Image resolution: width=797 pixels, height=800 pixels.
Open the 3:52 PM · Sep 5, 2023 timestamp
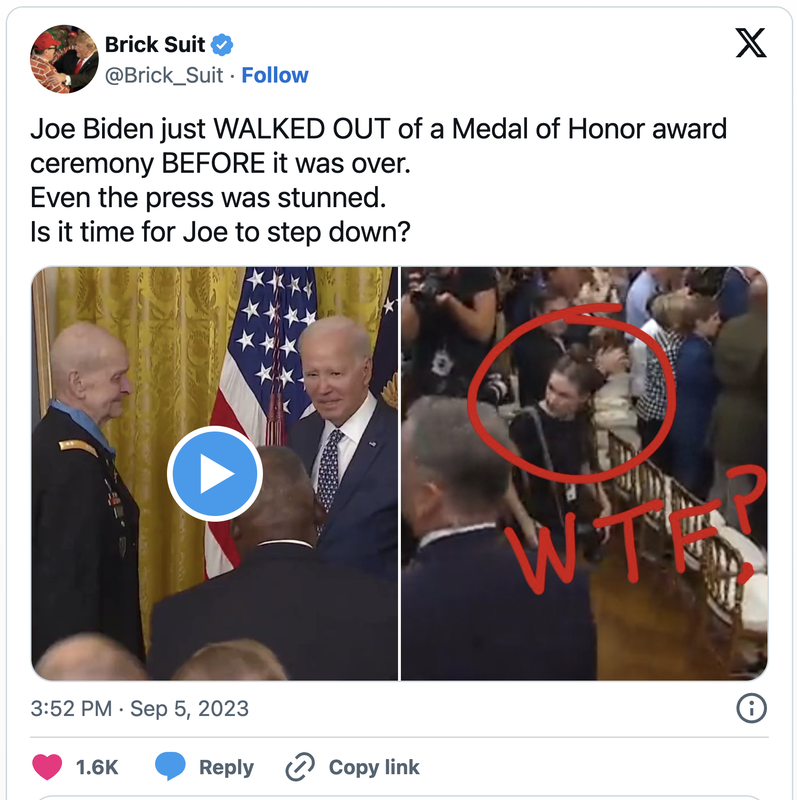[139, 708]
